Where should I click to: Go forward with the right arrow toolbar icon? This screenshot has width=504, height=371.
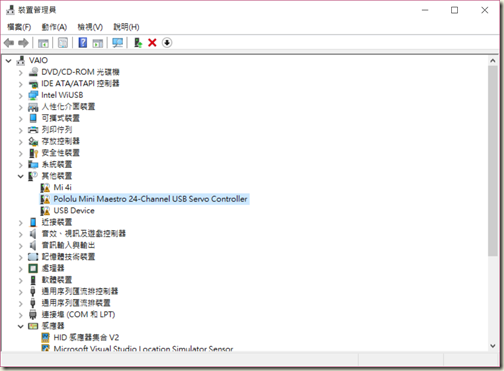click(23, 43)
